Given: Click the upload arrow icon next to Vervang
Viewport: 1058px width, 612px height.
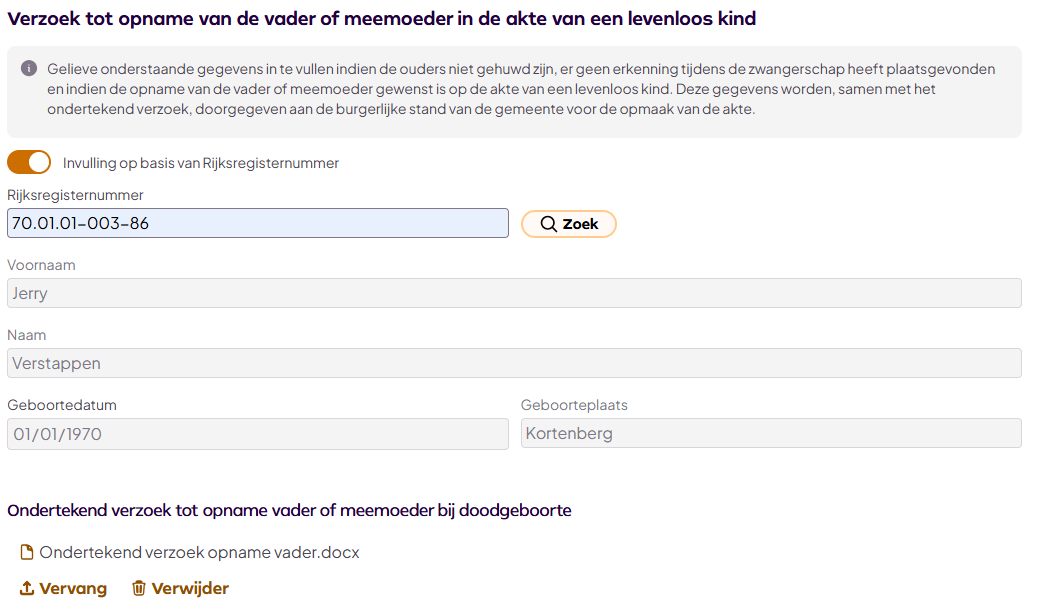Looking at the screenshot, I should point(27,589).
